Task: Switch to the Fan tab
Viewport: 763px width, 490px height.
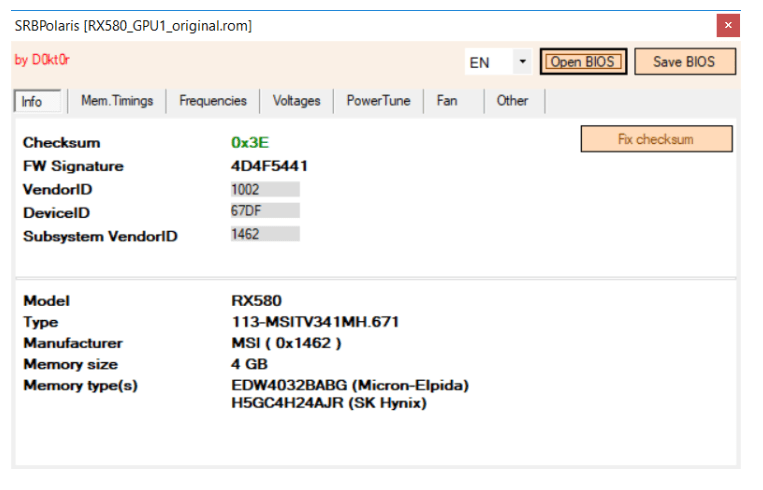Action: coord(447,101)
